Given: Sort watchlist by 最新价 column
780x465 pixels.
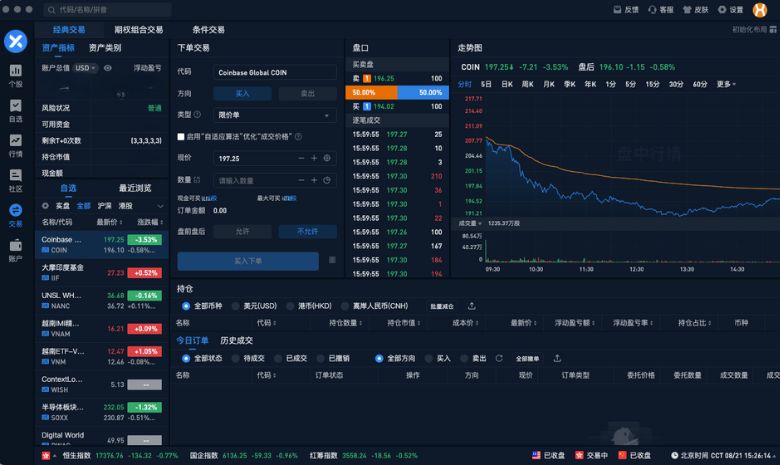Looking at the screenshot, I should [109, 222].
